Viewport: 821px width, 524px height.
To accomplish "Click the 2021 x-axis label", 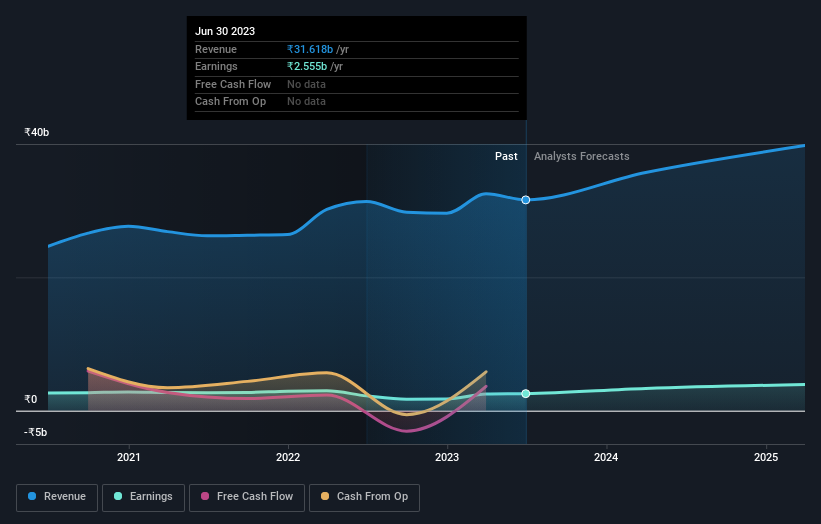I will 129,457.
